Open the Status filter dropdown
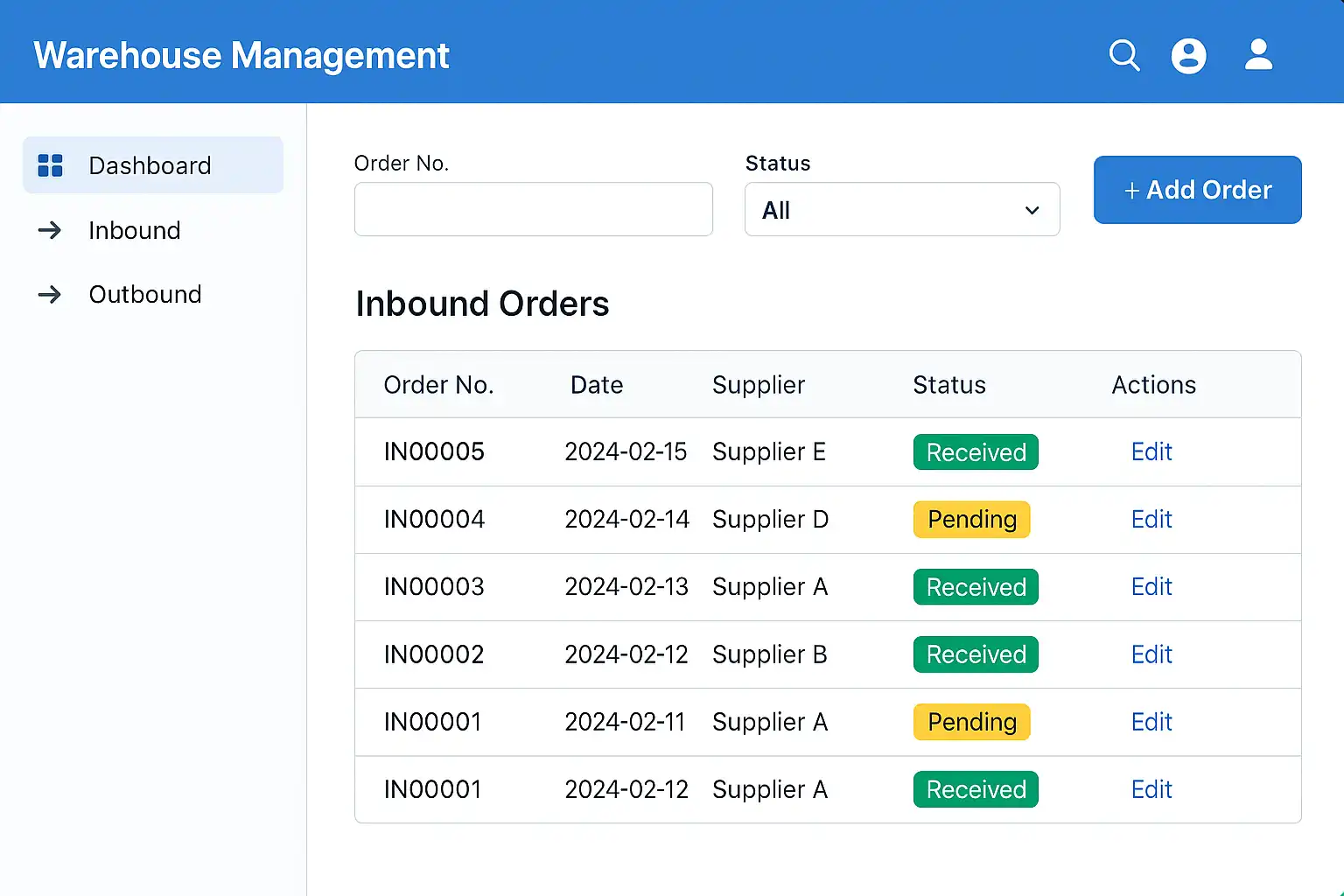The image size is (1344, 896). pyautogui.click(x=901, y=210)
